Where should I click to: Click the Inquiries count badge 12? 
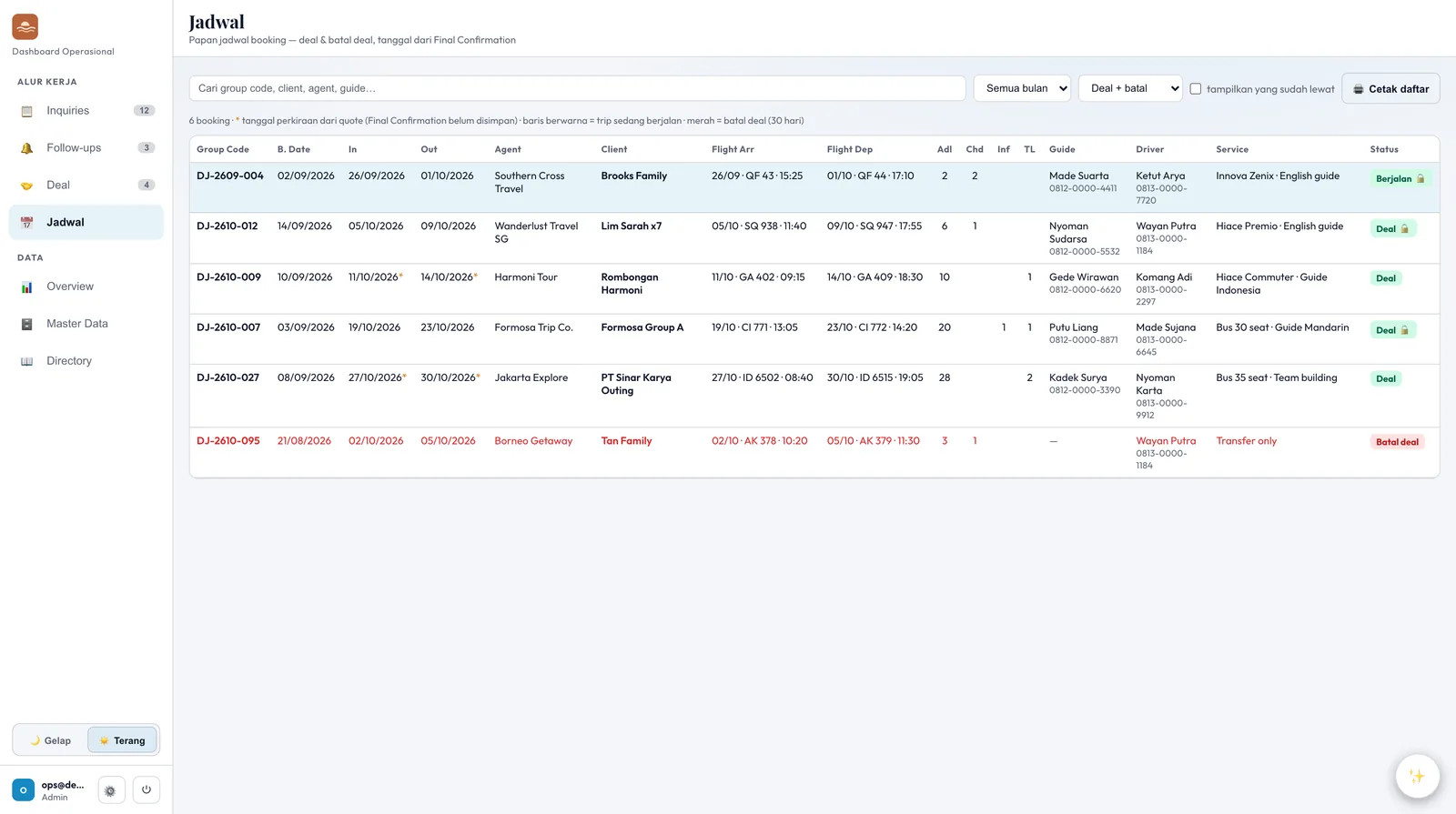pyautogui.click(x=144, y=111)
